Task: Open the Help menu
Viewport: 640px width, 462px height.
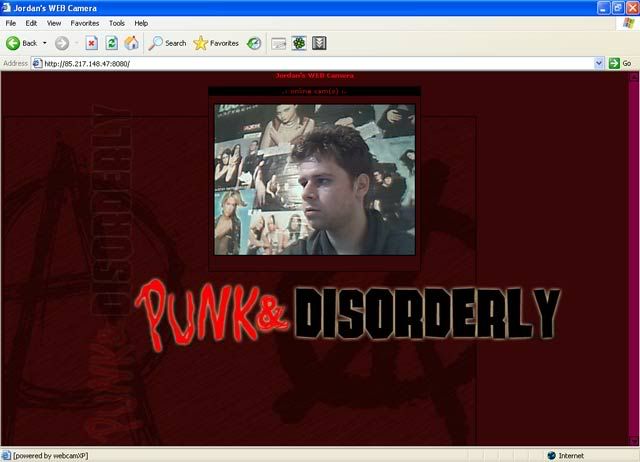Action: 141,23
